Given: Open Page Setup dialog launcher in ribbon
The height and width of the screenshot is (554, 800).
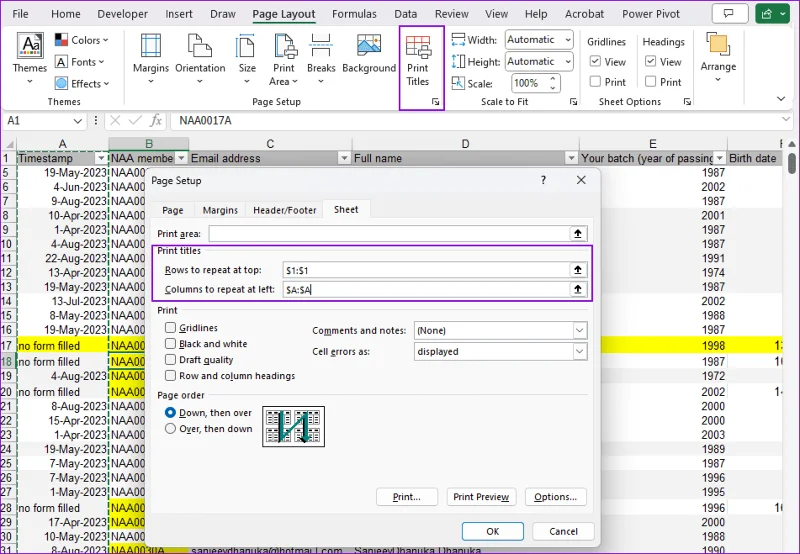Looking at the screenshot, I should point(435,102).
